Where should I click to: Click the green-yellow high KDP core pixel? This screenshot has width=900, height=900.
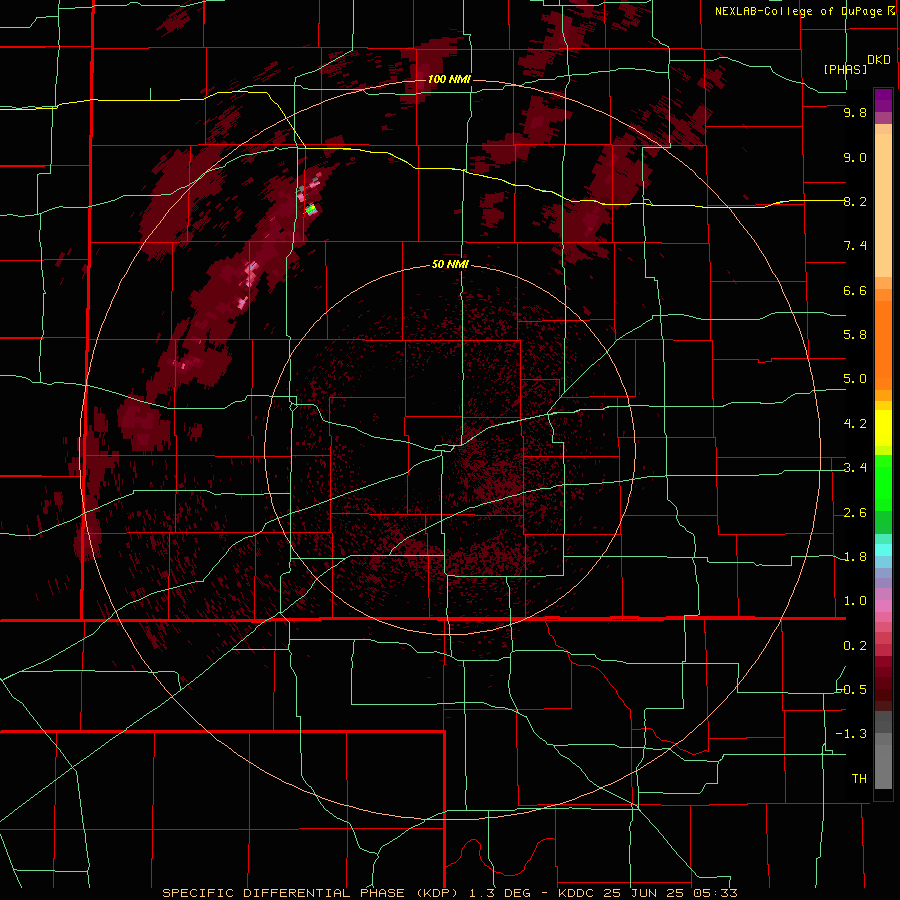click(x=311, y=210)
